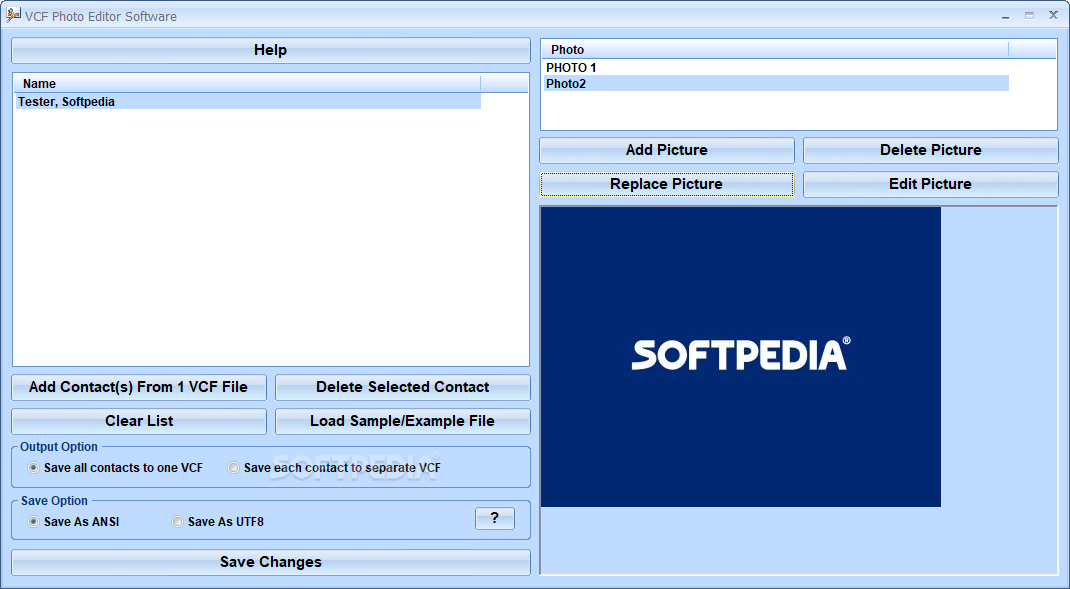Click Delete Selected Contact button
Viewport: 1070px width, 589px height.
403,387
